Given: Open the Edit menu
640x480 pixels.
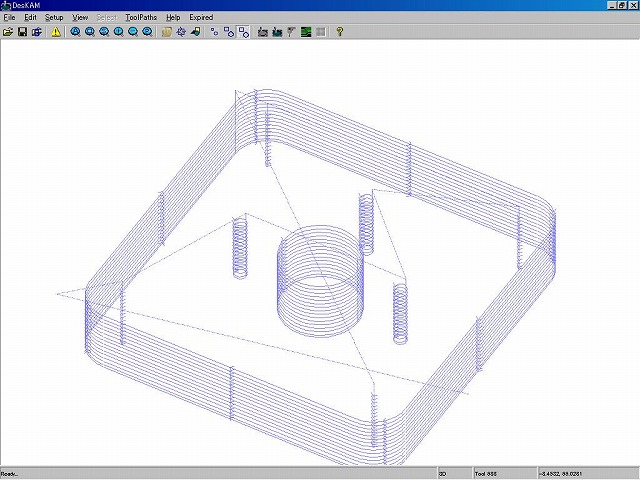Looking at the screenshot, I should click(31, 18).
